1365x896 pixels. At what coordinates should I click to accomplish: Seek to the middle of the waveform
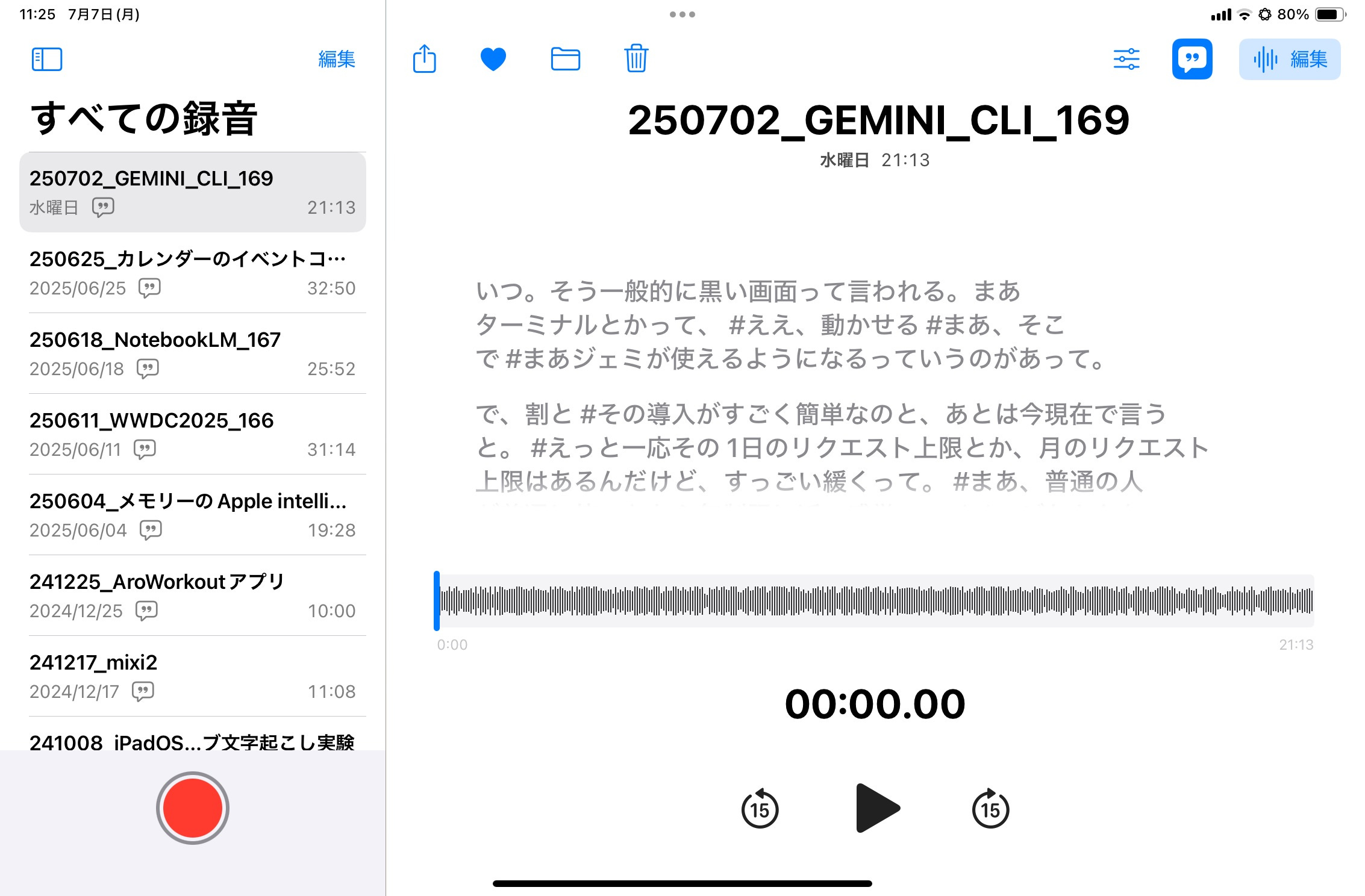pos(875,601)
